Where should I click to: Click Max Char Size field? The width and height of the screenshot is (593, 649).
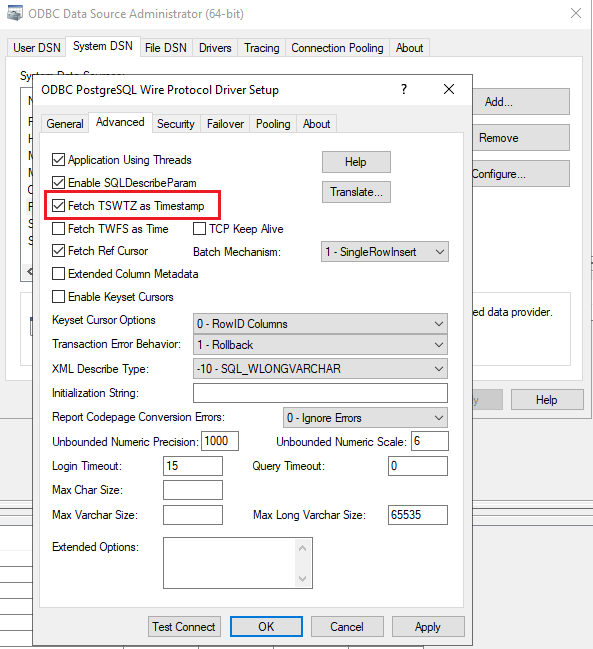(x=193, y=490)
